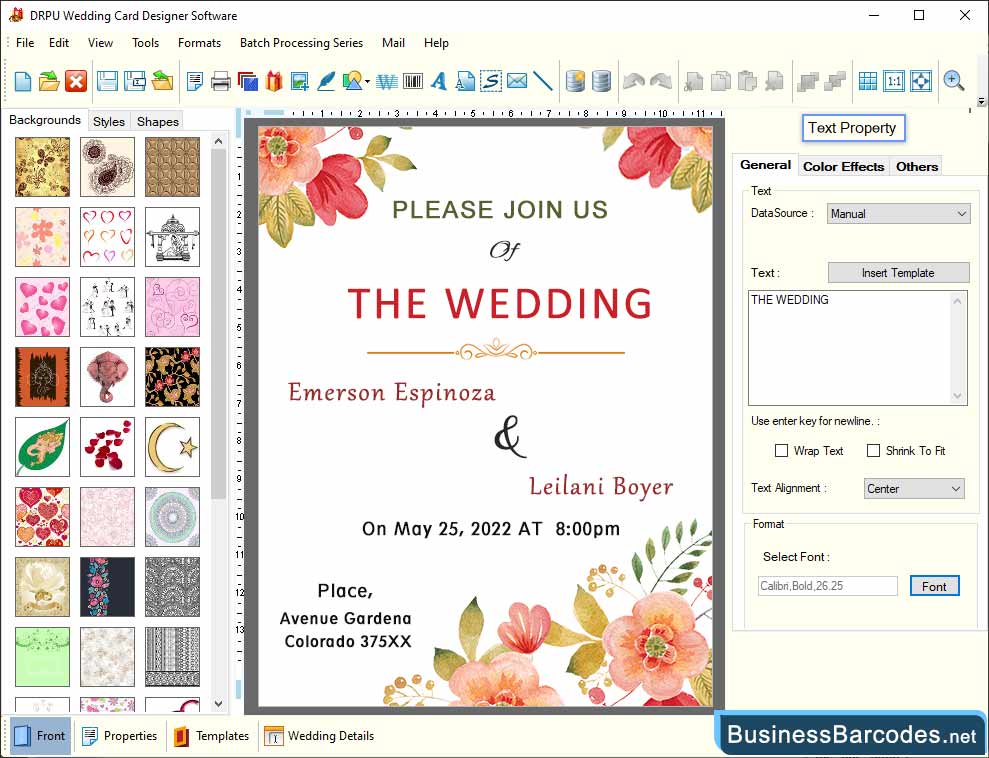This screenshot has height=758, width=989.
Task: Select the stylized A text tool
Action: [x=439, y=81]
